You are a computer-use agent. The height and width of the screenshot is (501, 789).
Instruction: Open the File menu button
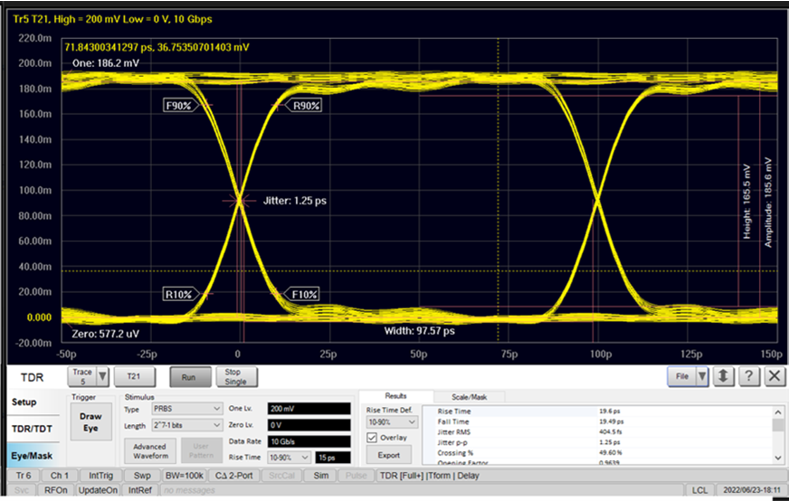682,376
